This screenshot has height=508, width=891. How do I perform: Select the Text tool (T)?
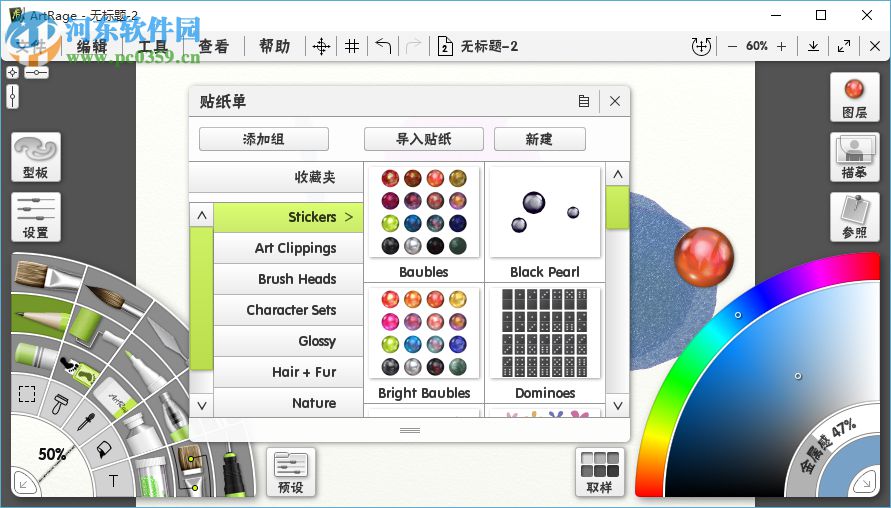point(113,481)
